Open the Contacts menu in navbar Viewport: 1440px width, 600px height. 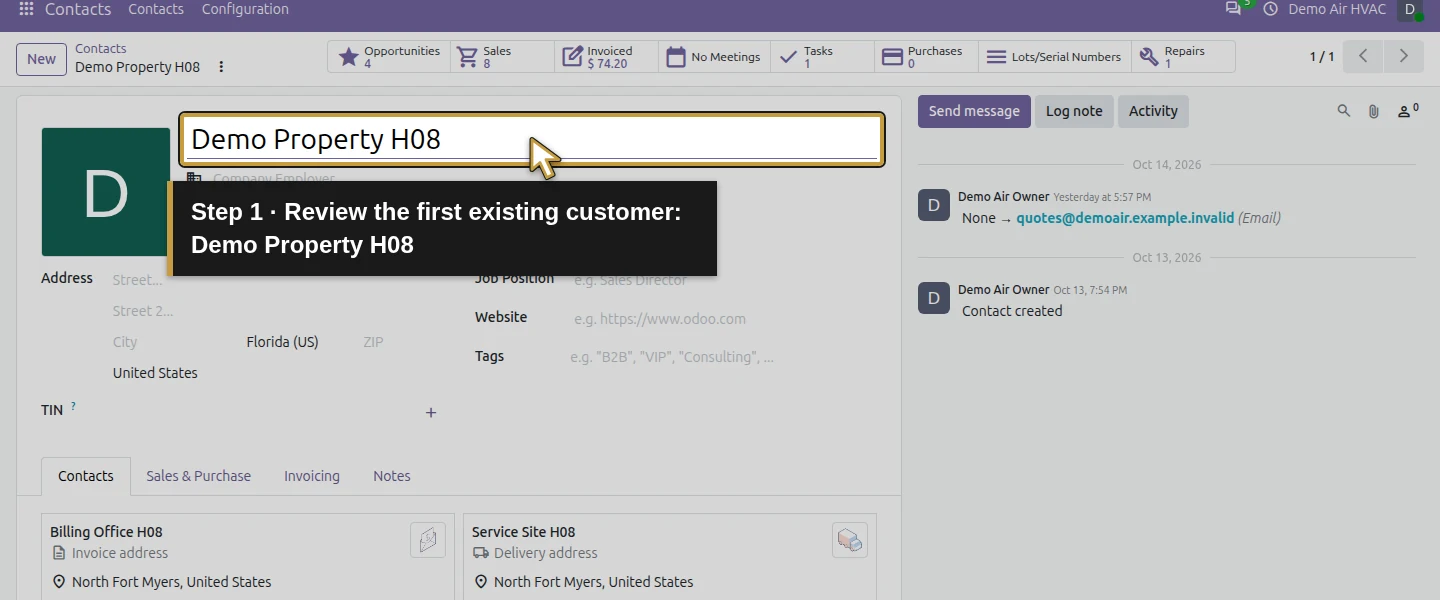click(x=156, y=9)
